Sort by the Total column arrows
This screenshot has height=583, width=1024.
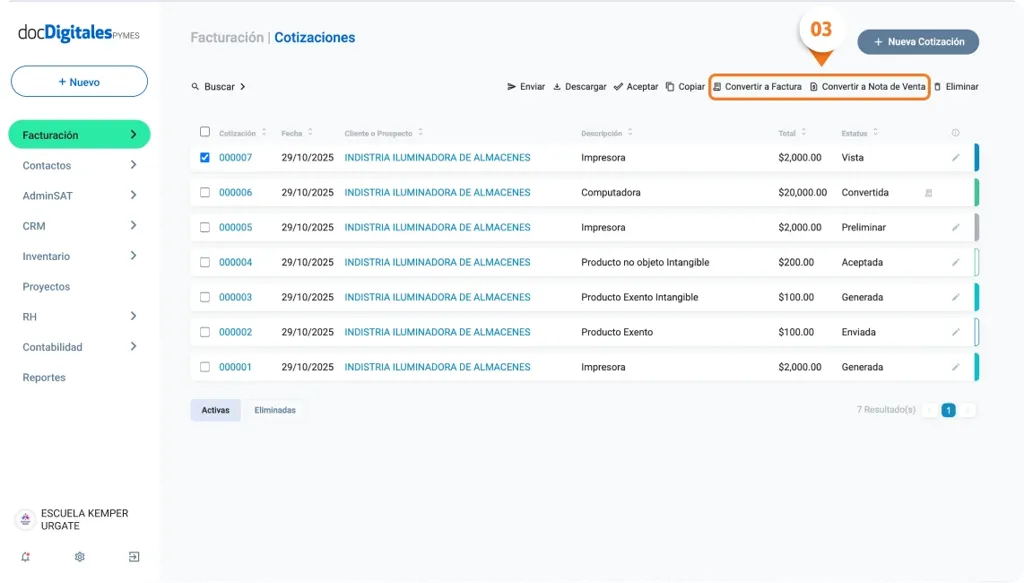coord(805,132)
